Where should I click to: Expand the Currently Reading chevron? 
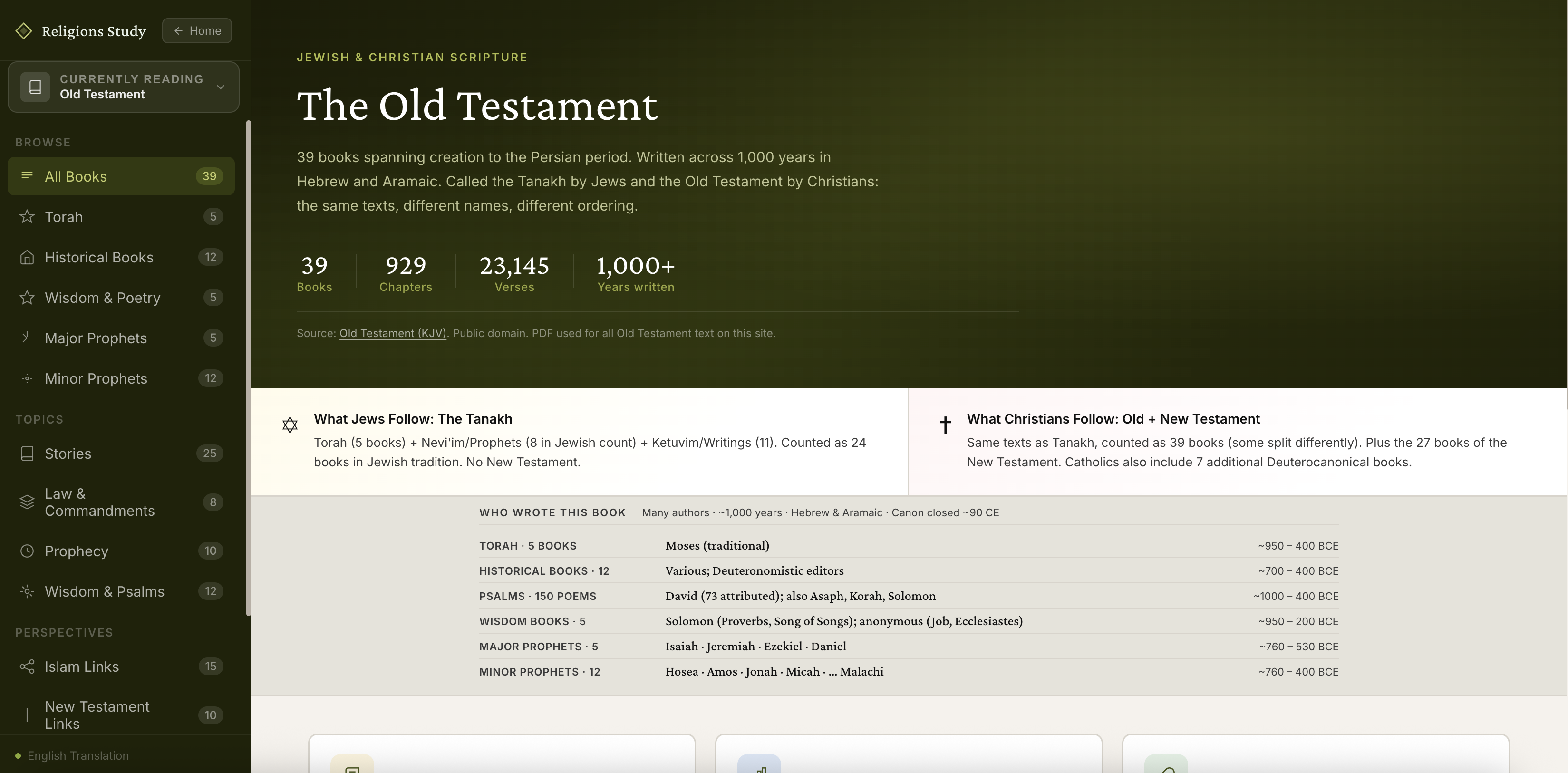(221, 87)
